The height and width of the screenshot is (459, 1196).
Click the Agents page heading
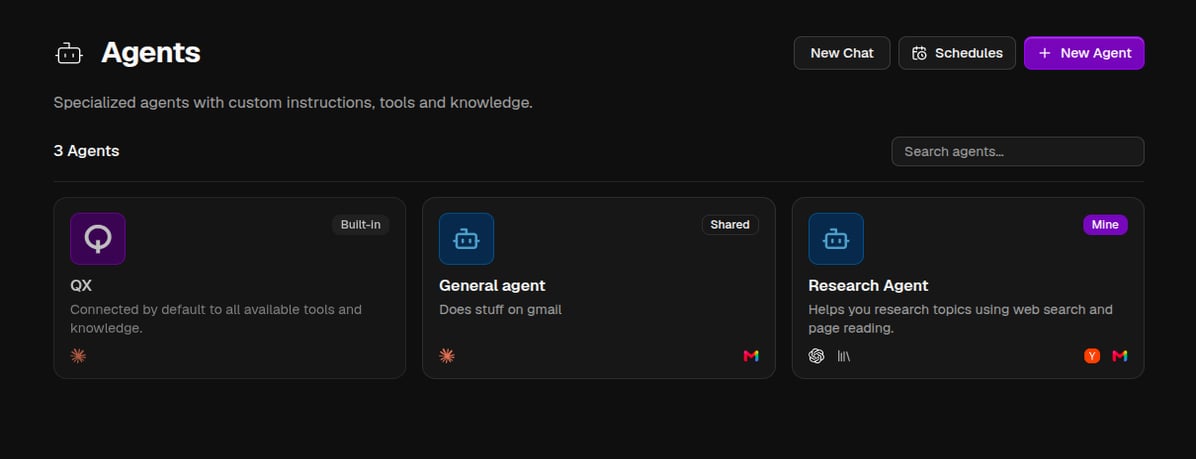click(x=150, y=53)
